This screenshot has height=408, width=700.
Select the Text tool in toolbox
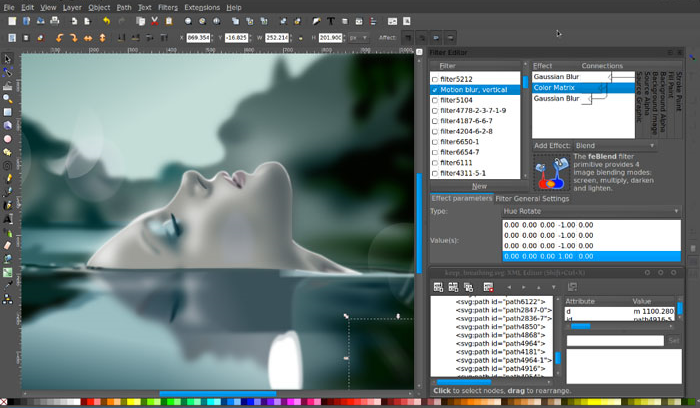point(7,218)
